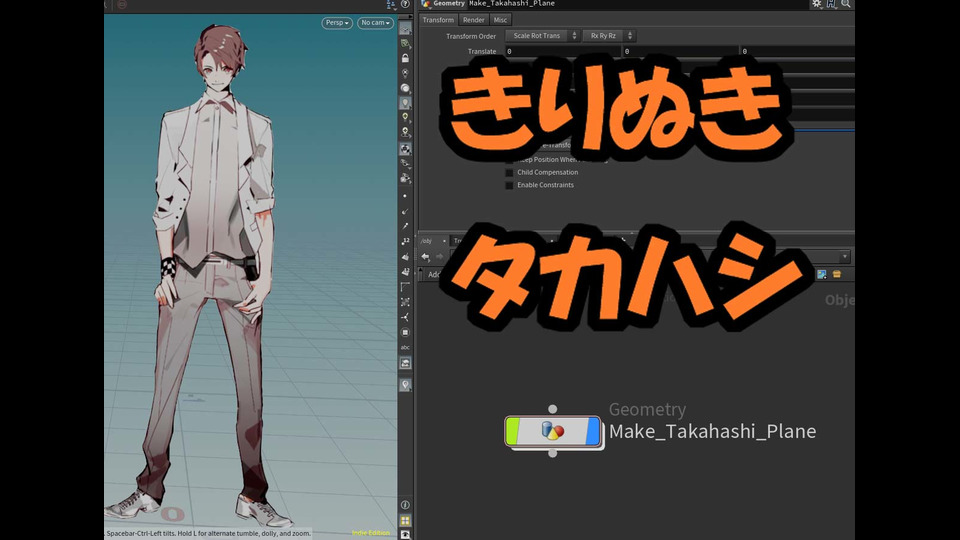Open the No cam camera dropdown

click(x=375, y=23)
